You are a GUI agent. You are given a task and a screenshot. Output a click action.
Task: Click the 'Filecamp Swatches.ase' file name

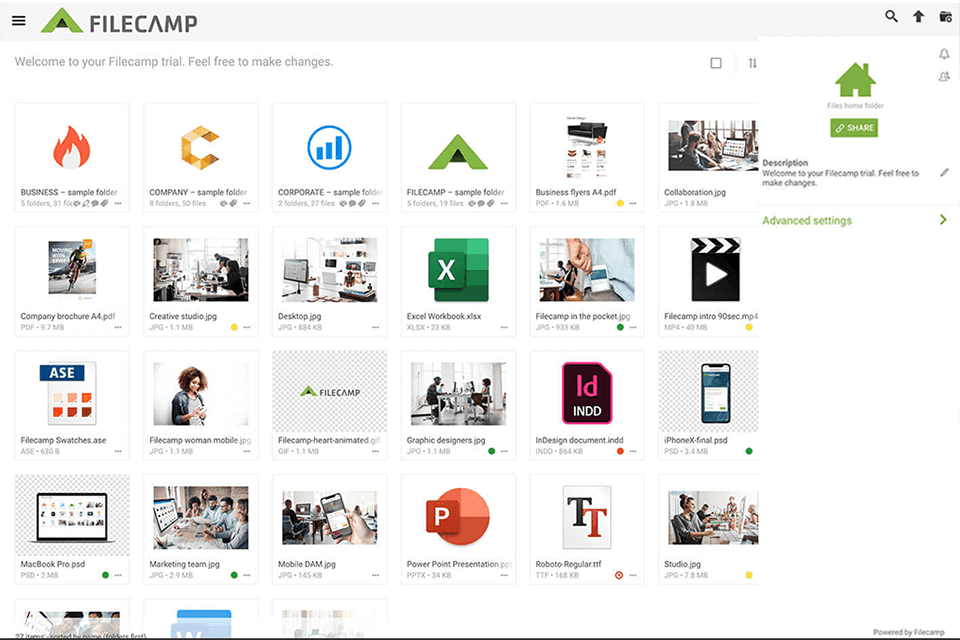click(x=64, y=440)
